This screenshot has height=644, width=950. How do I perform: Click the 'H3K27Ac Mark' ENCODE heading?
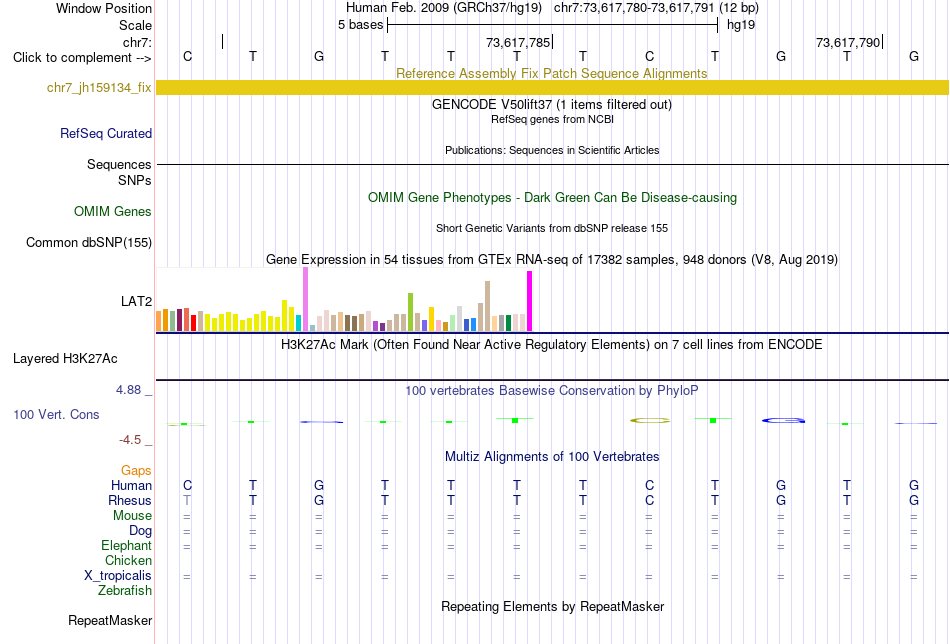click(552, 345)
